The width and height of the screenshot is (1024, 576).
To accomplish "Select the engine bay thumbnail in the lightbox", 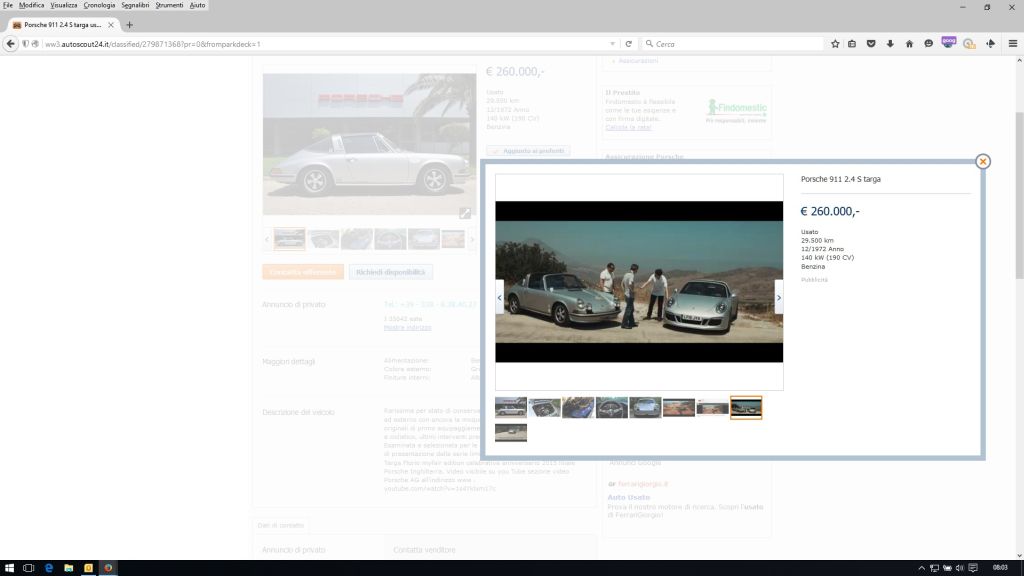I will point(544,408).
